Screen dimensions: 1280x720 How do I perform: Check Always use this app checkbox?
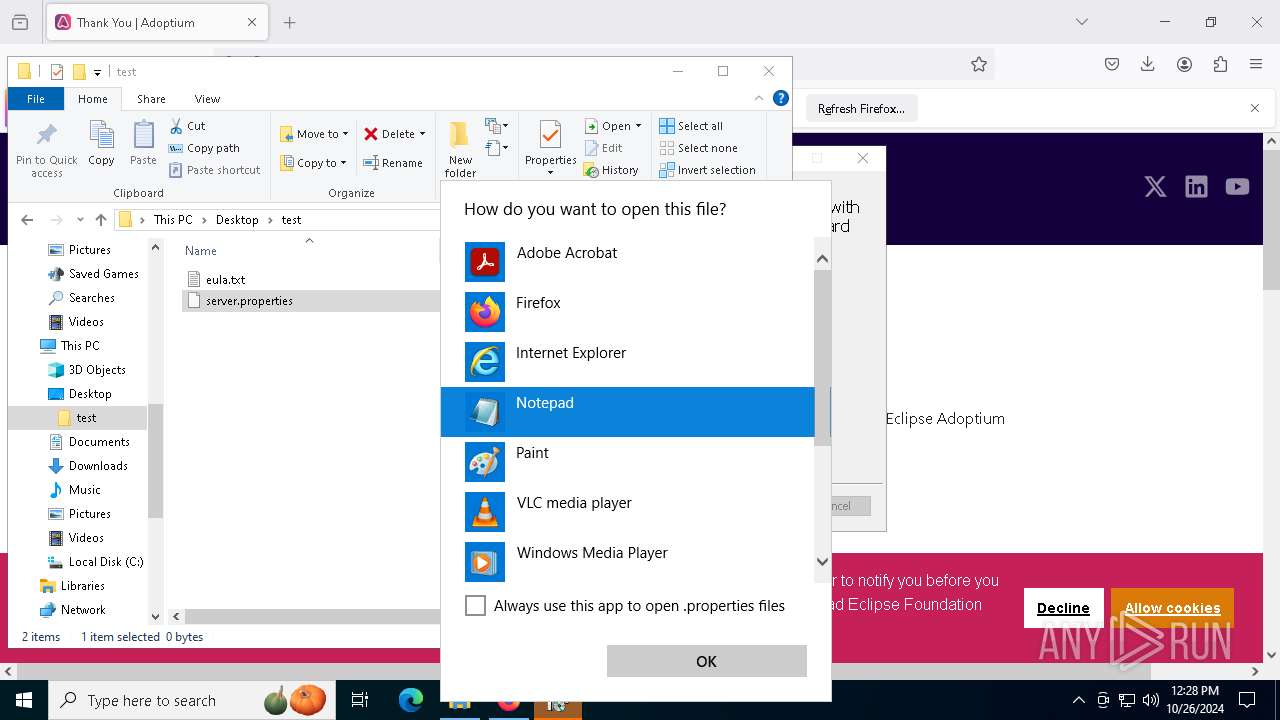[x=476, y=606]
